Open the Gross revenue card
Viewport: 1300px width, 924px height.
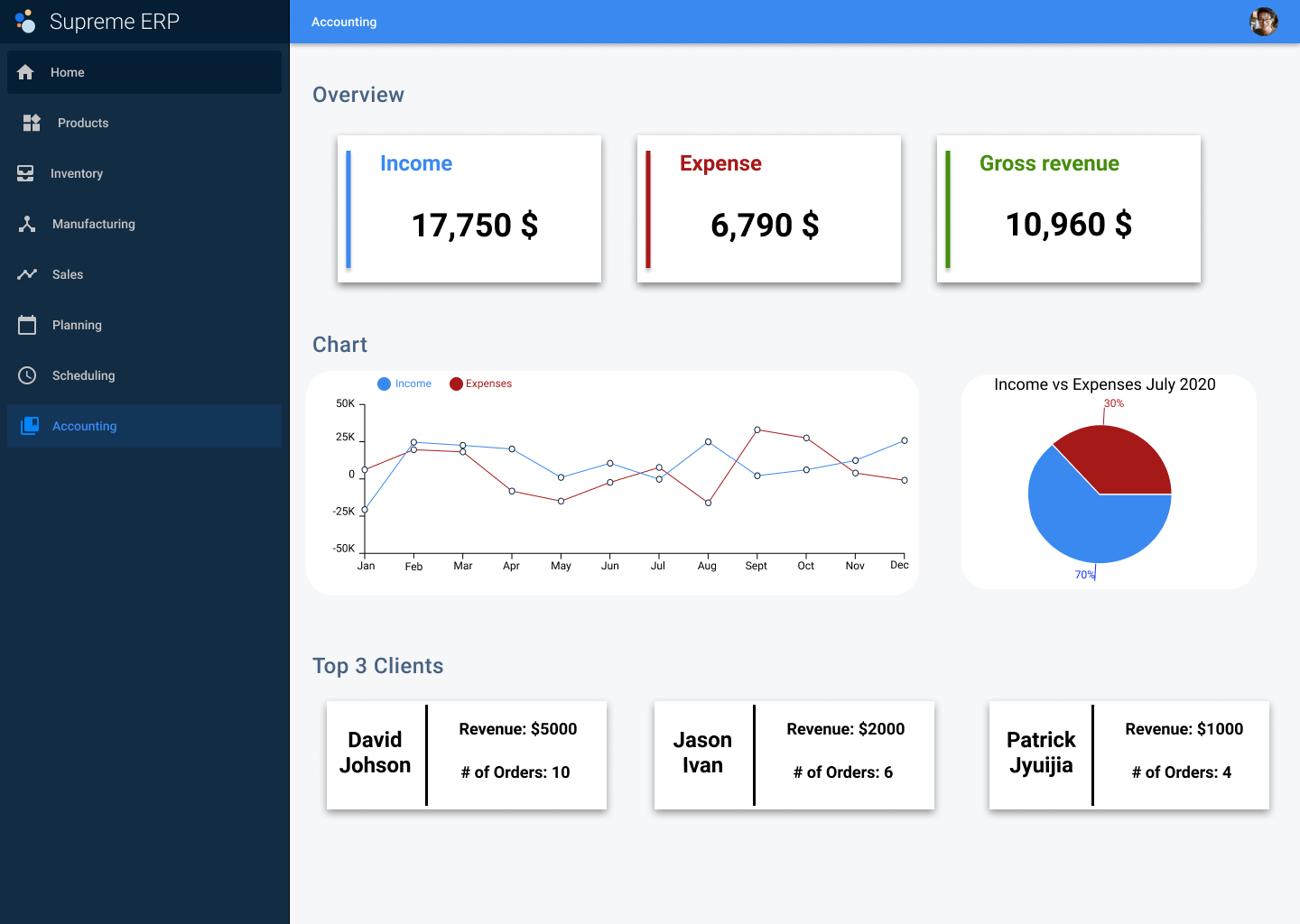pyautogui.click(x=1068, y=208)
